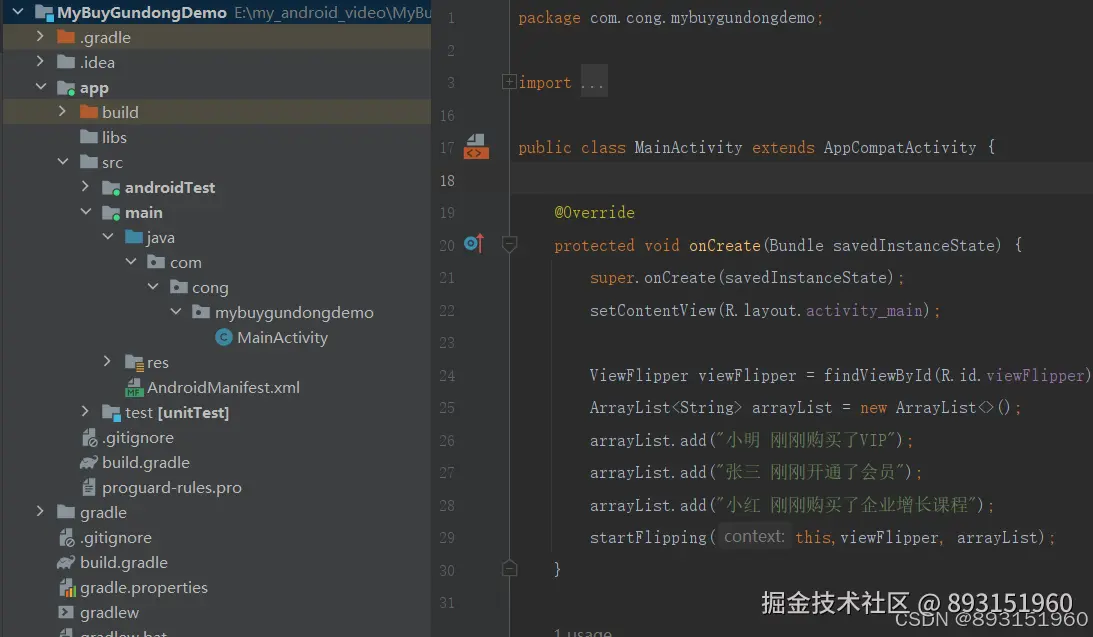Collapse the app module chevron

click(40, 86)
